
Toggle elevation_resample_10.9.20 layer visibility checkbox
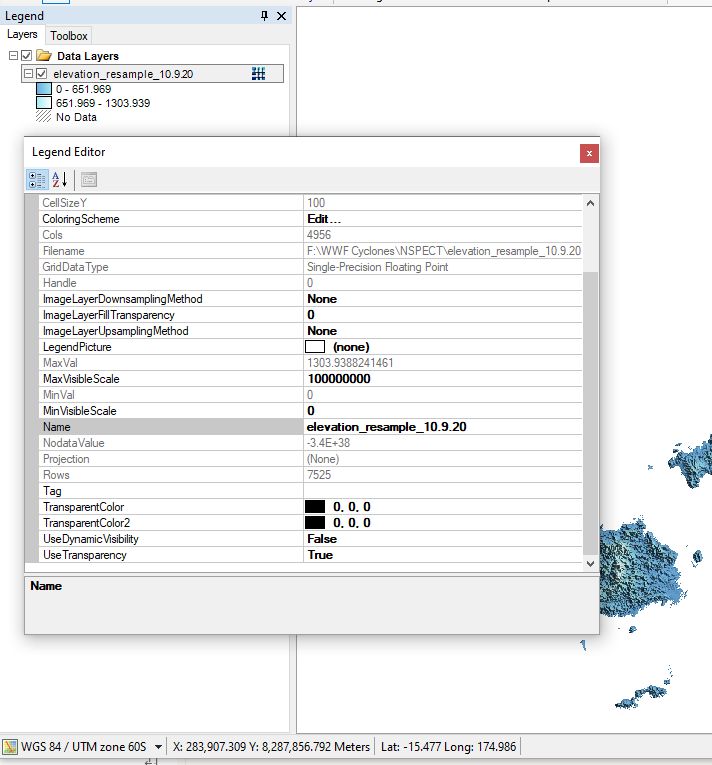coord(41,74)
